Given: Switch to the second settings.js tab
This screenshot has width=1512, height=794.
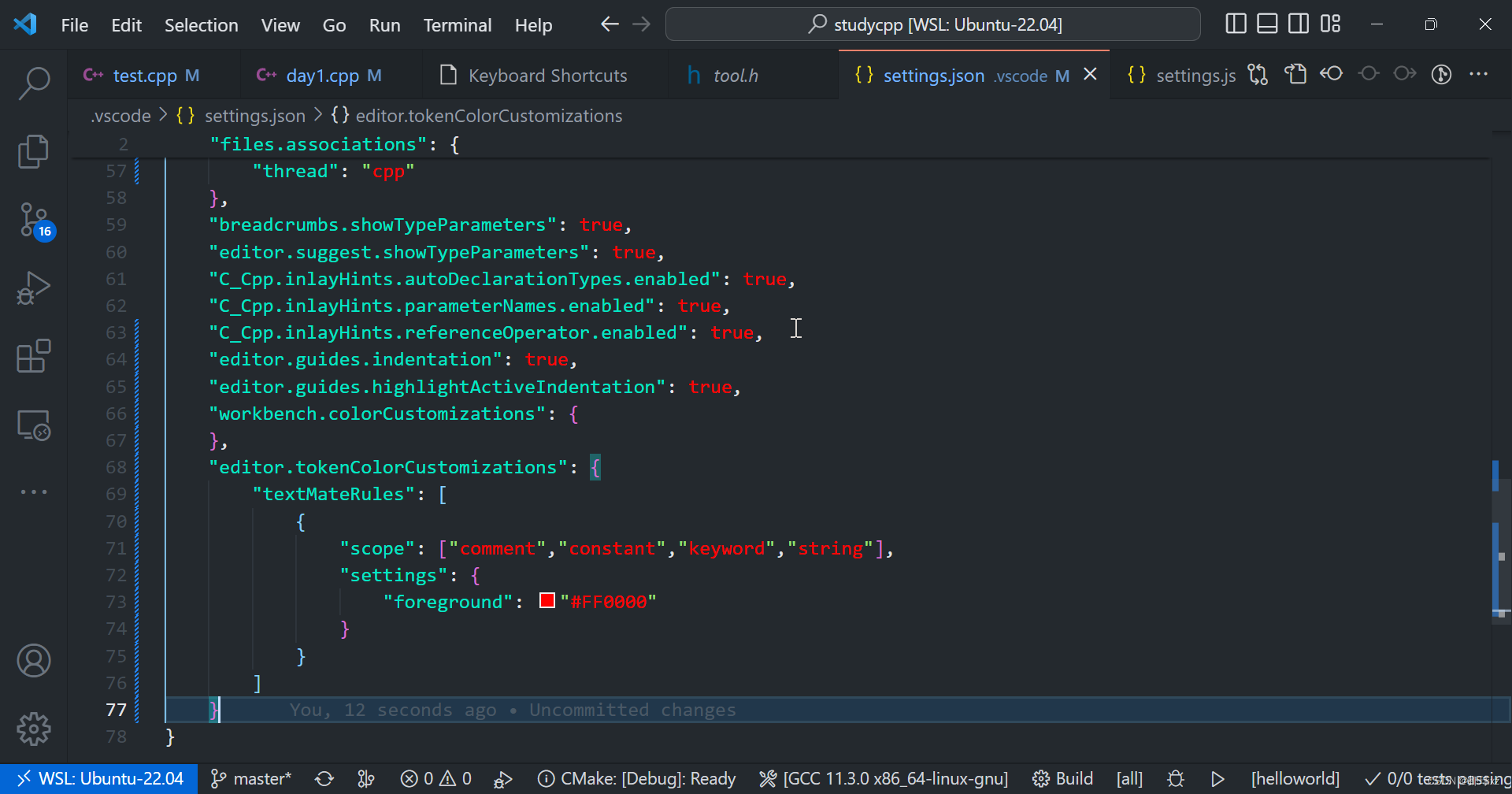Looking at the screenshot, I should (1181, 76).
